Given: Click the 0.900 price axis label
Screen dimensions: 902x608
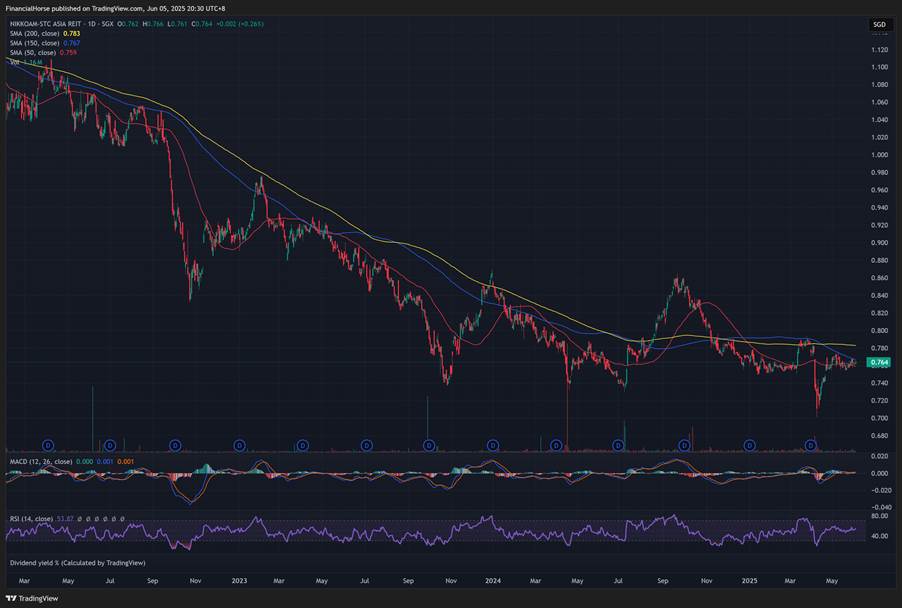Looking at the screenshot, I should pos(880,243).
